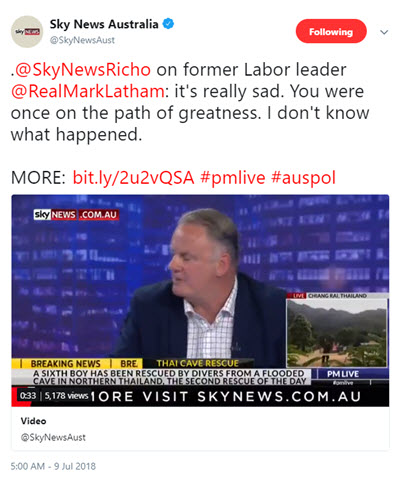Click the blue verified badge icon
The width and height of the screenshot is (400, 481).
168,24
